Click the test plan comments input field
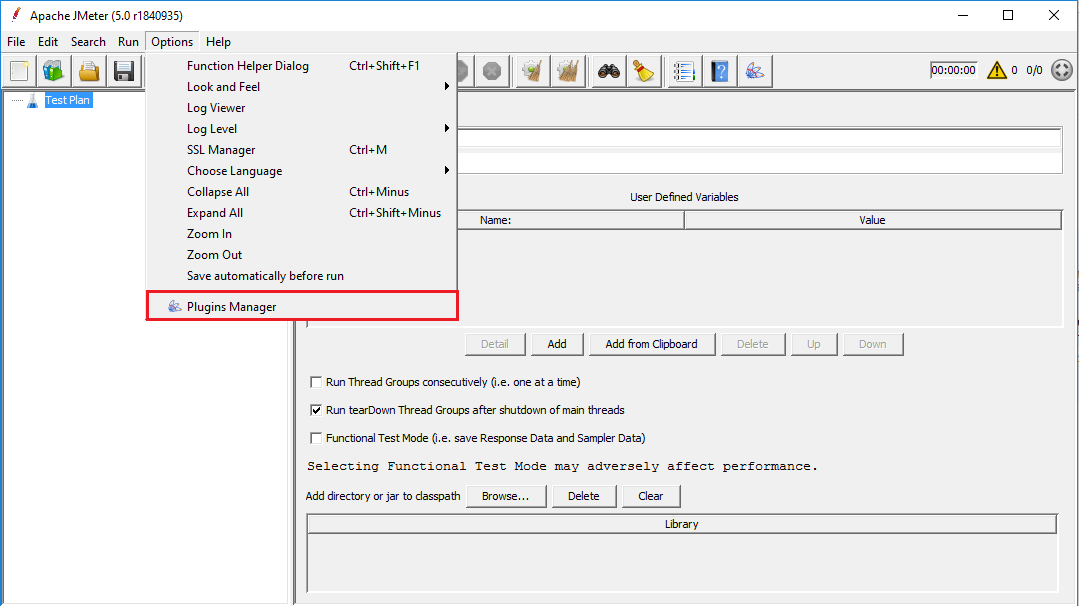The image size is (1079, 606). pos(759,162)
